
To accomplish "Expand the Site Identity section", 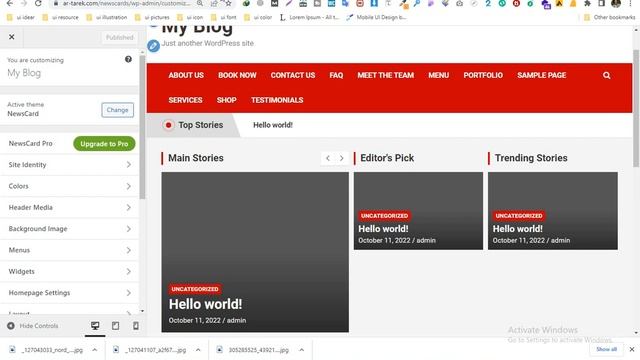I will coord(69,165).
